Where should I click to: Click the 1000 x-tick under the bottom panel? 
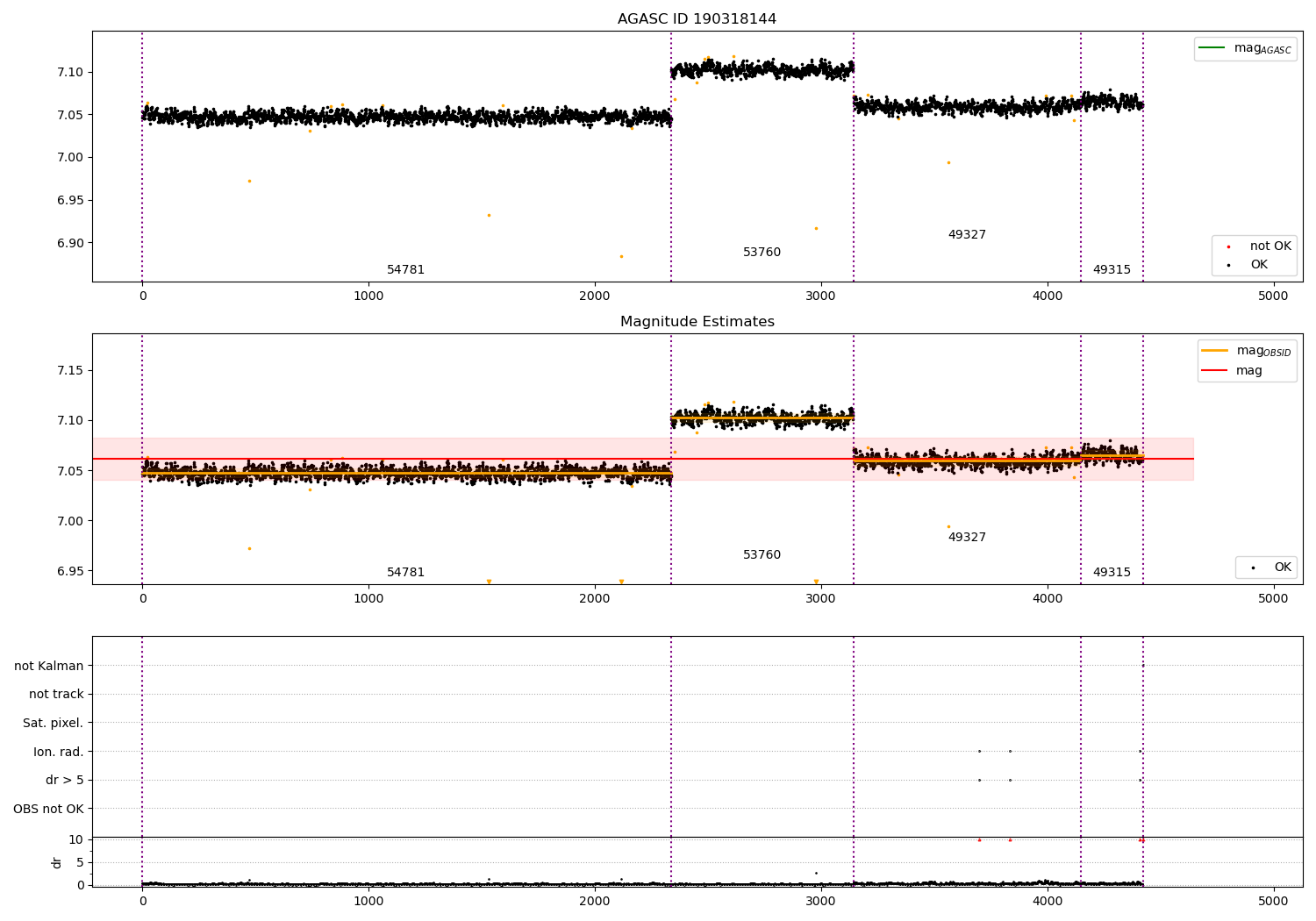pyautogui.click(x=368, y=902)
